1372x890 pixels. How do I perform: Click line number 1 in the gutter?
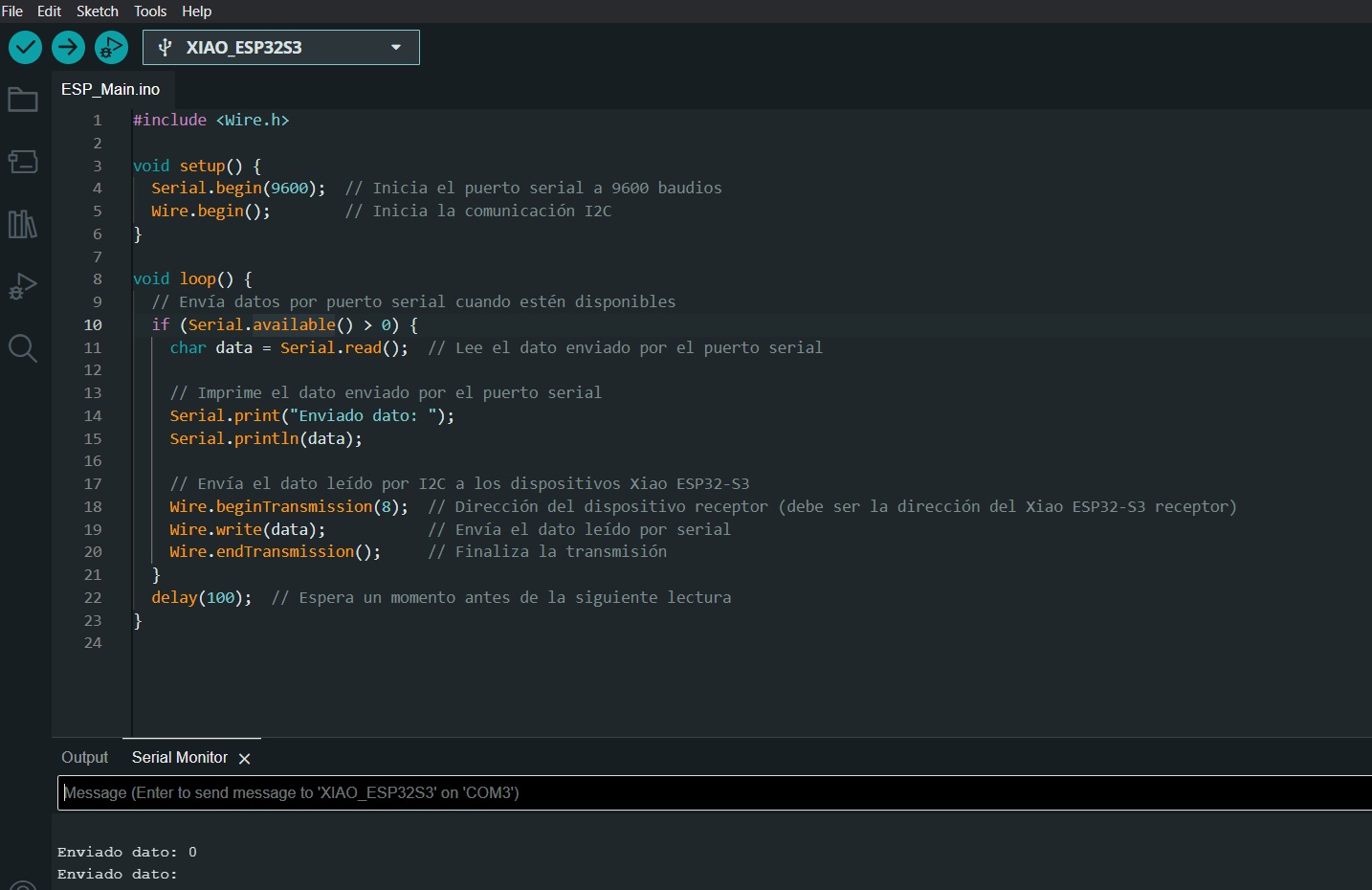pos(97,121)
